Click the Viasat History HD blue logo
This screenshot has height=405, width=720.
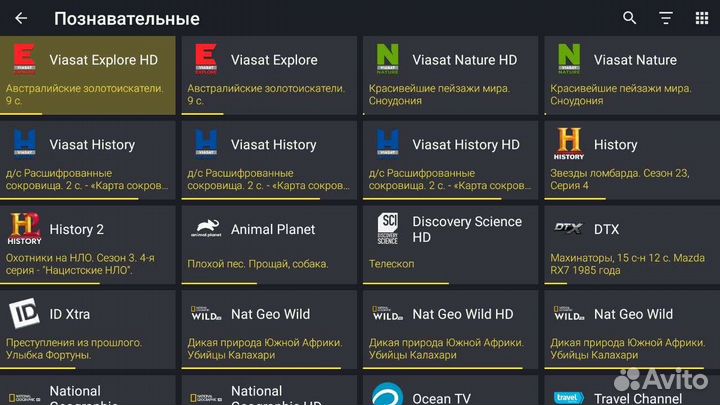click(x=388, y=144)
